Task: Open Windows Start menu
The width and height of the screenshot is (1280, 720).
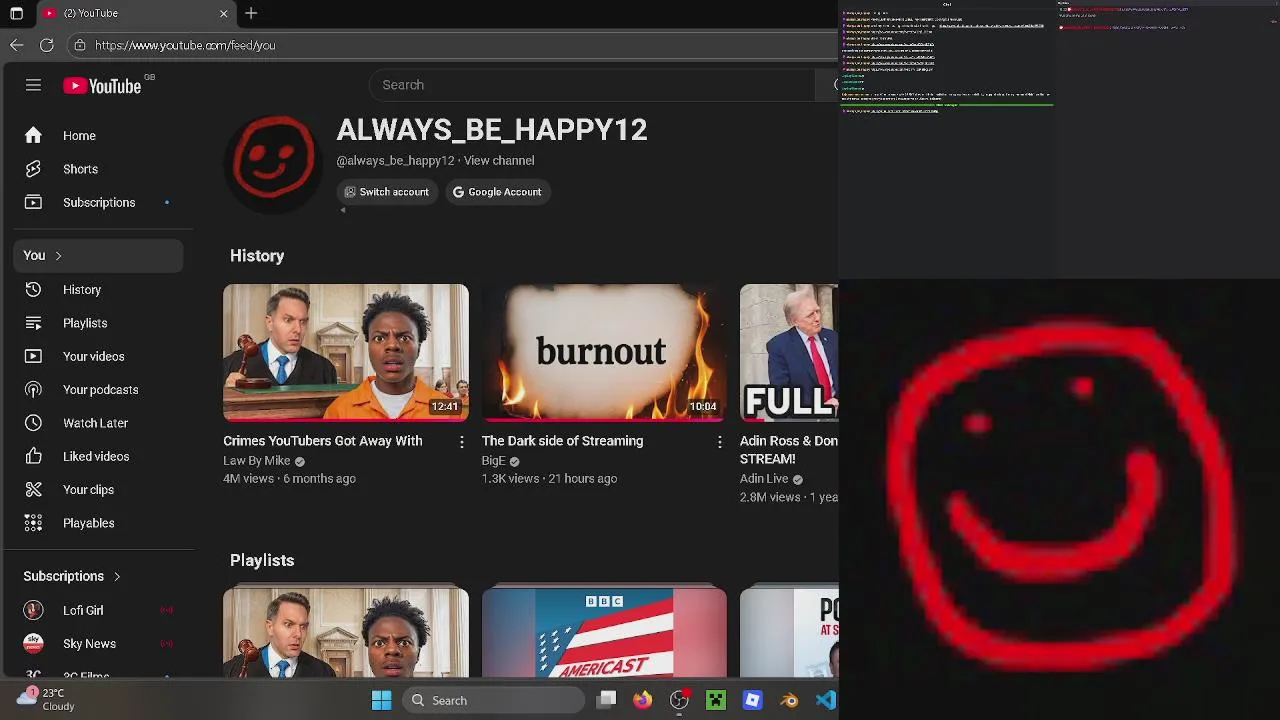Action: click(381, 701)
